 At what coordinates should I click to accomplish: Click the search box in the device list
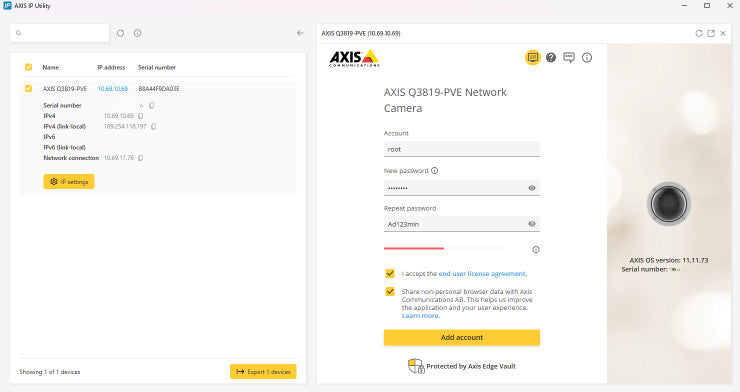click(59, 33)
